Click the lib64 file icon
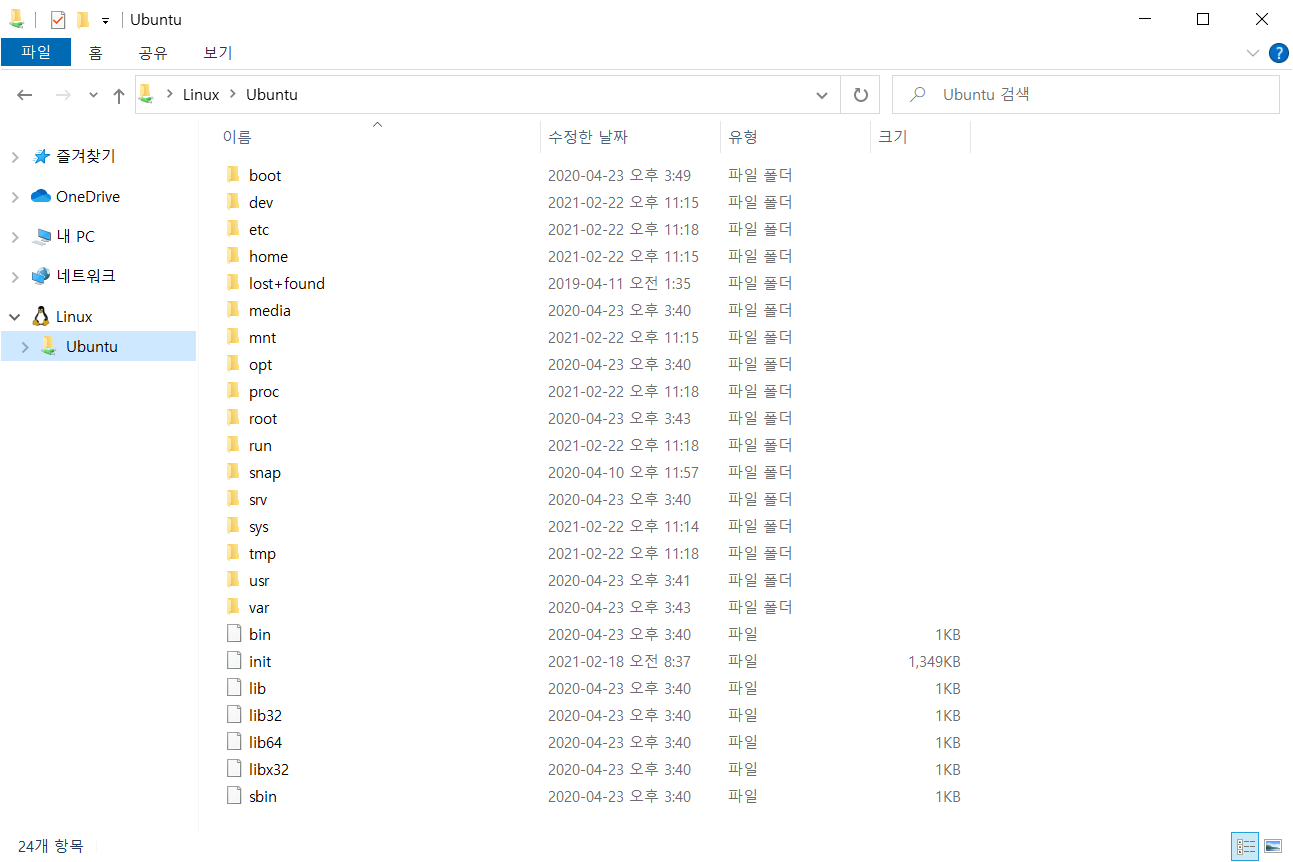The height and width of the screenshot is (862, 1293). (233, 742)
